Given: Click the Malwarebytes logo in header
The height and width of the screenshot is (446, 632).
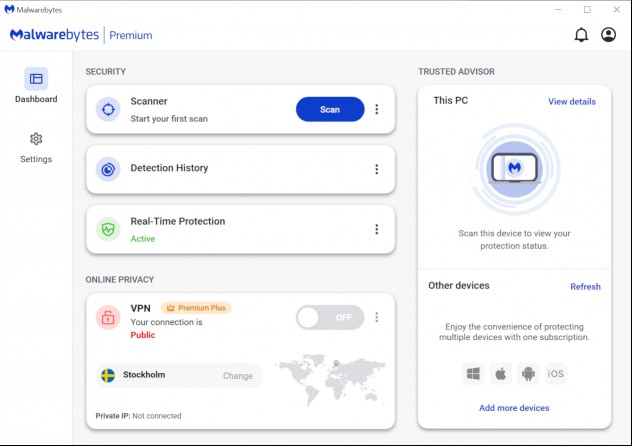Looking at the screenshot, I should pos(54,35).
